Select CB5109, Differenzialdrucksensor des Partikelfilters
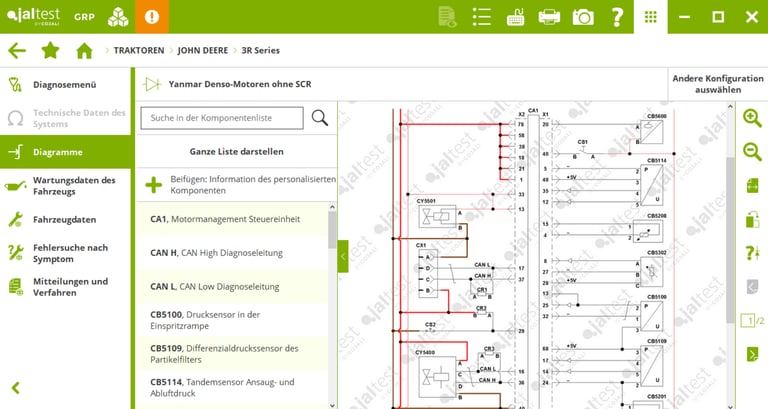This screenshot has width=768, height=409. pos(232,354)
